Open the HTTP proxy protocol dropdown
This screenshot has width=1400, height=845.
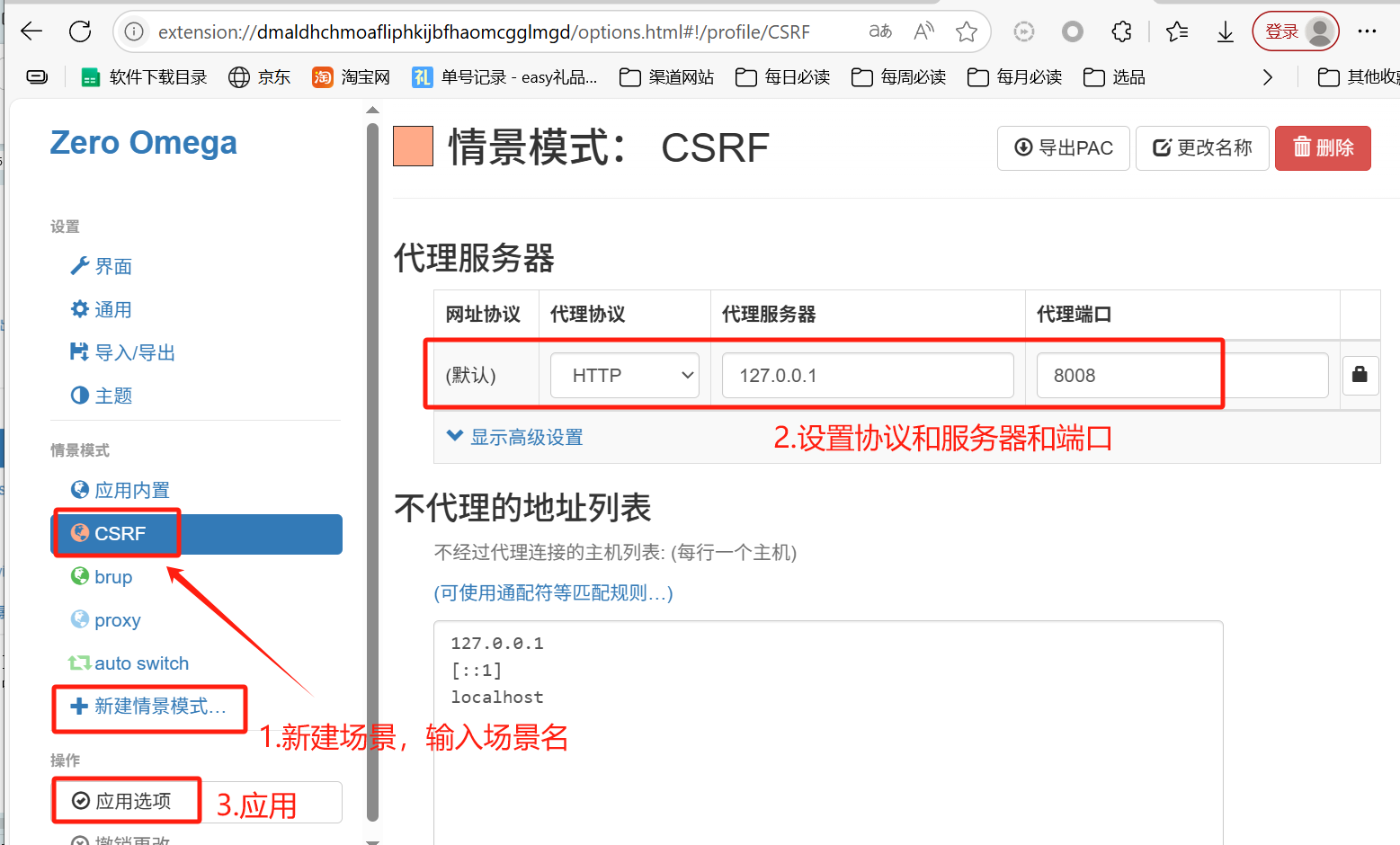click(625, 376)
